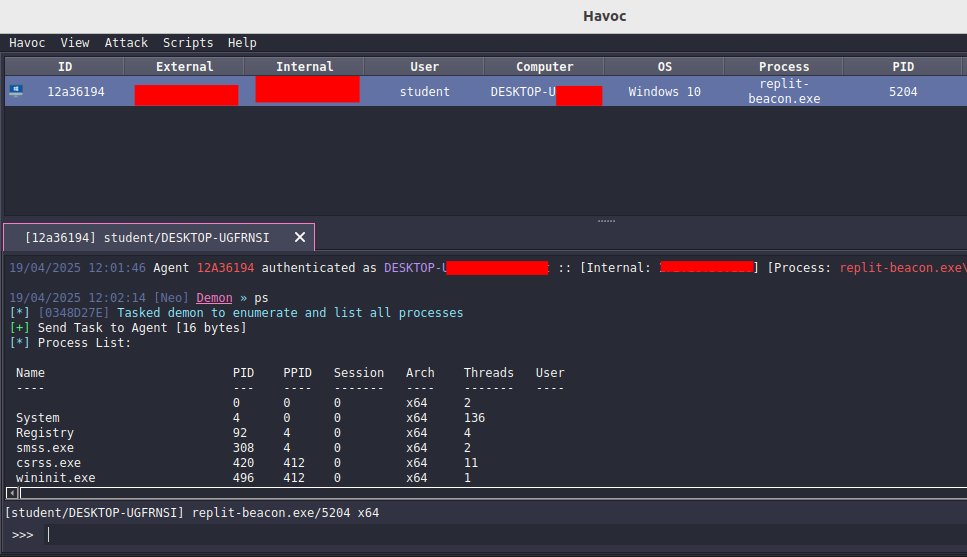Sort sessions by OS column header

664,67
